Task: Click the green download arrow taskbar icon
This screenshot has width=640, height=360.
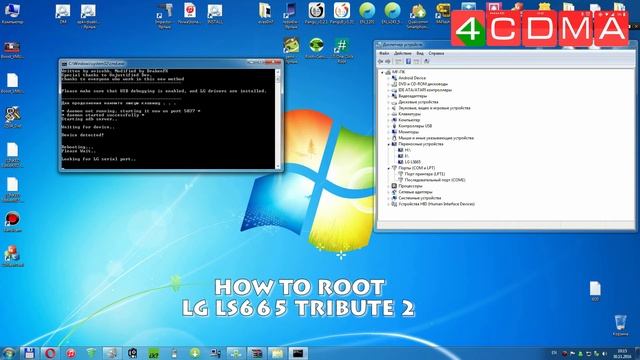Action: tap(195, 353)
